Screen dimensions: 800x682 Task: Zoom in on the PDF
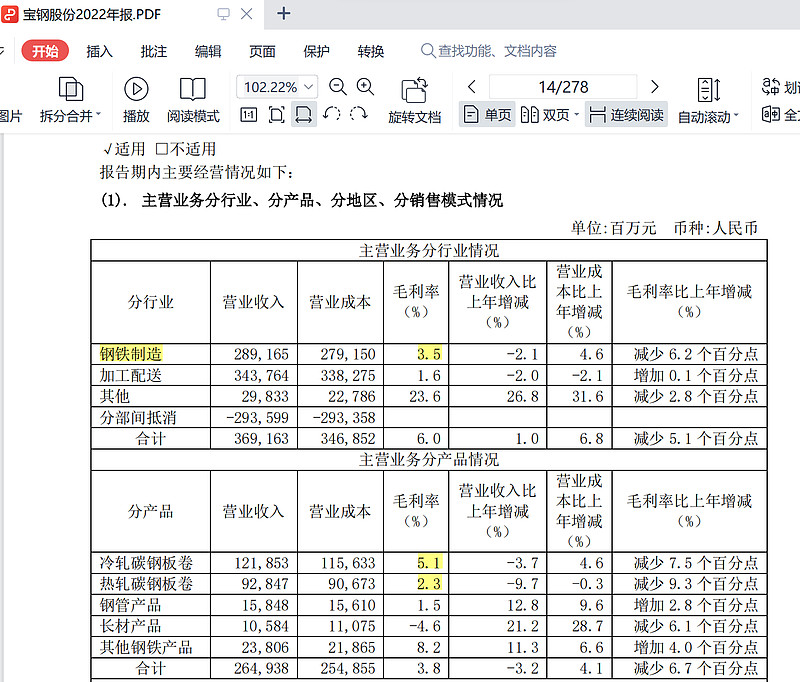point(363,87)
